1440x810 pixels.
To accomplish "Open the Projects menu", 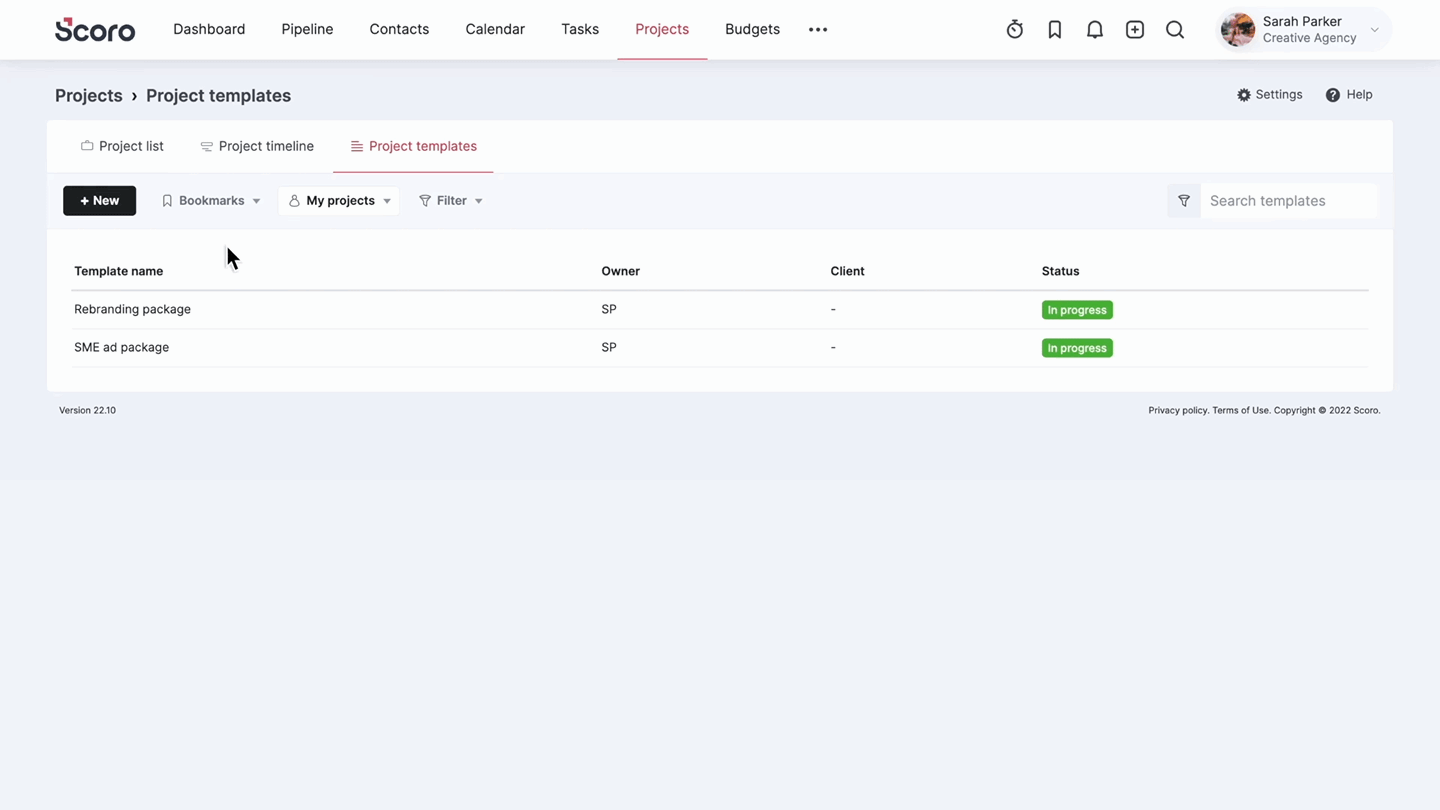I will click(662, 29).
